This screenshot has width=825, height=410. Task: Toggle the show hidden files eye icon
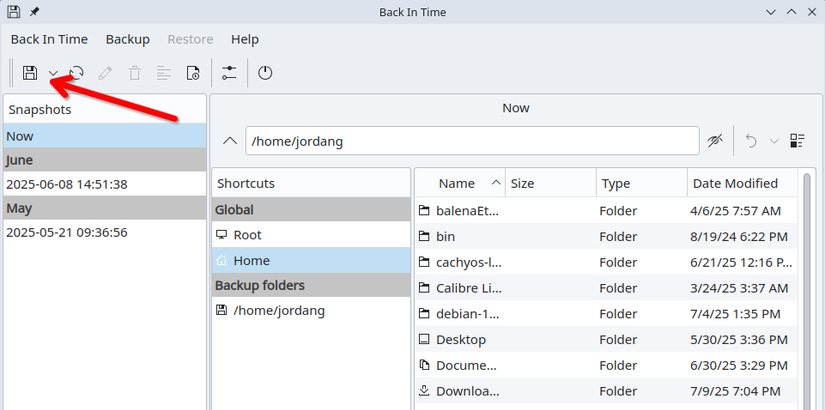(x=715, y=141)
